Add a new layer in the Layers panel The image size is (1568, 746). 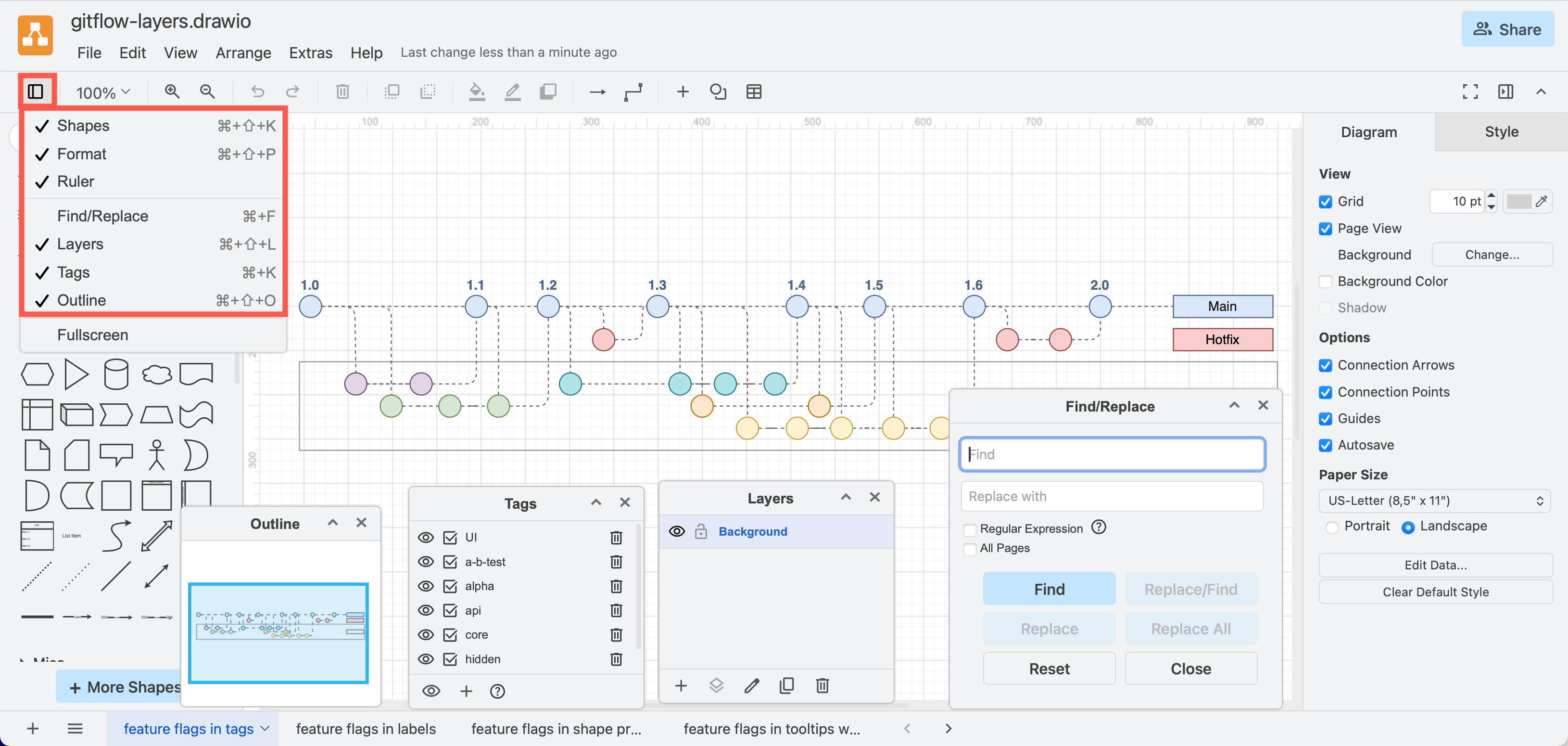tap(681, 685)
